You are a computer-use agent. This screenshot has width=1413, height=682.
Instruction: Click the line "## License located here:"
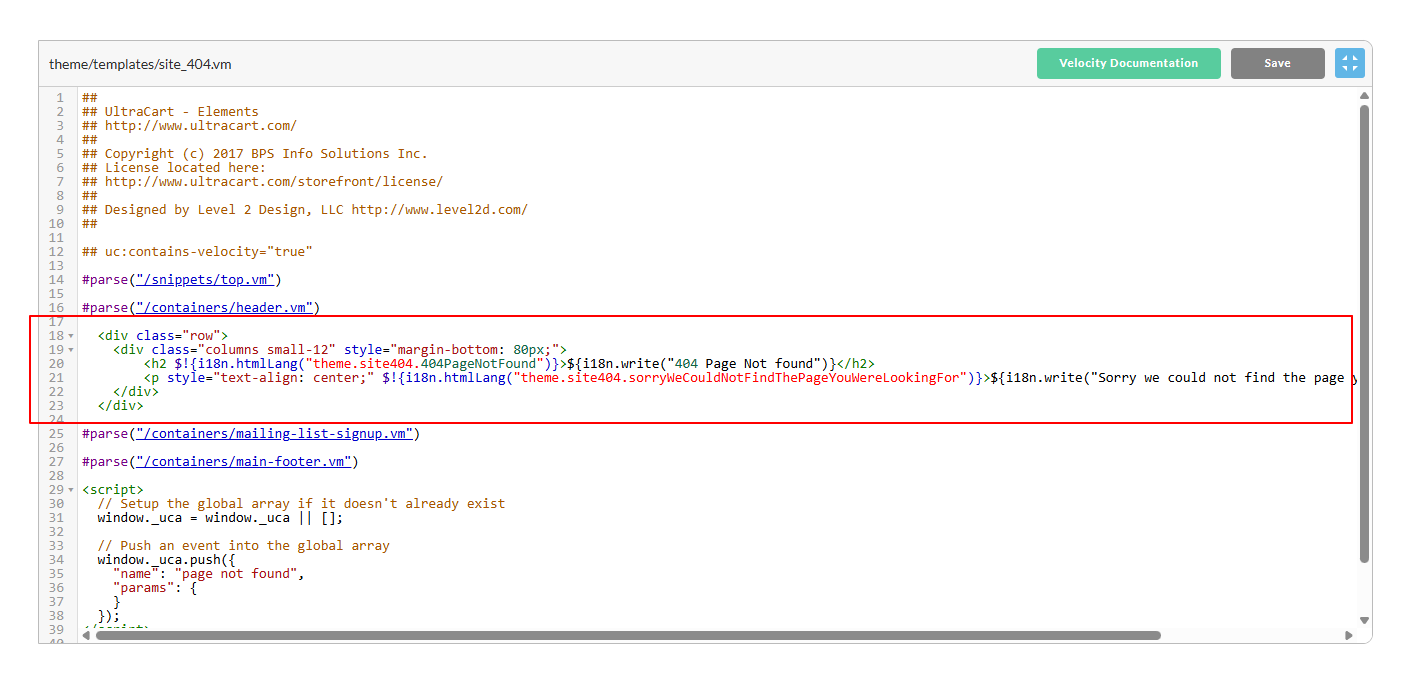(x=174, y=168)
